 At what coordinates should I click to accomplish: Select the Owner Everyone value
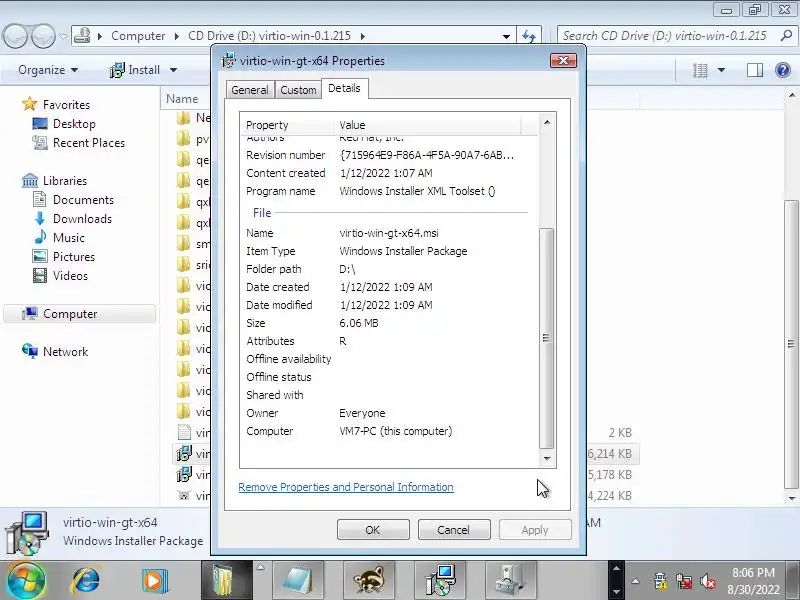coord(362,413)
